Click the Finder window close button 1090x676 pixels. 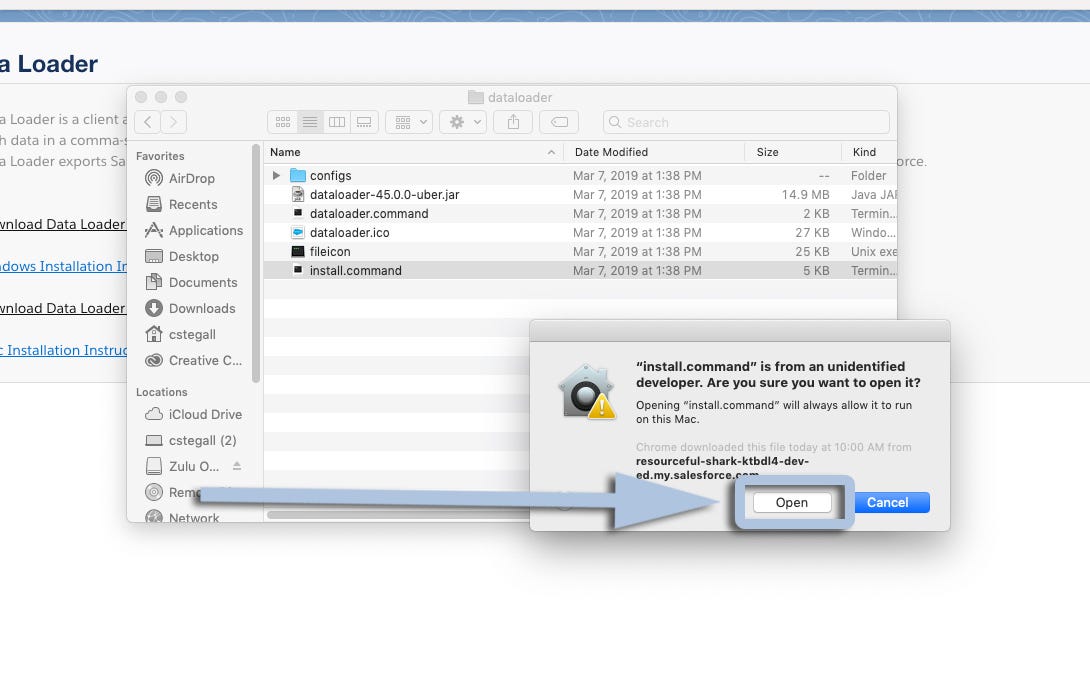[x=141, y=97]
